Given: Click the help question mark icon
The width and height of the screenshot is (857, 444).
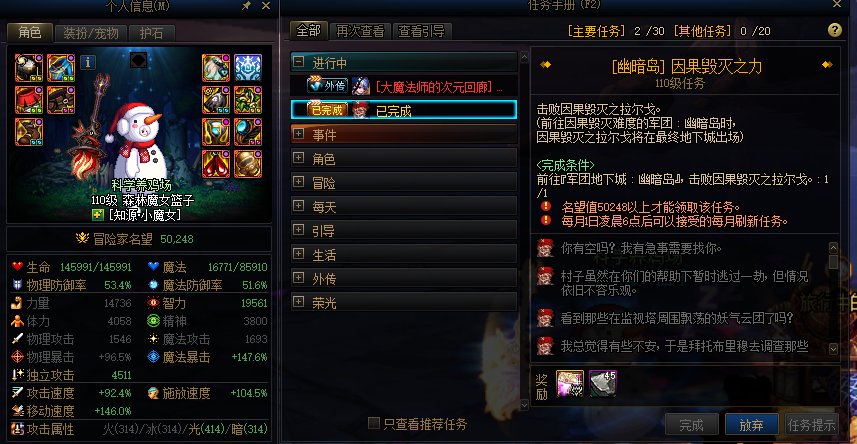Looking at the screenshot, I should [835, 30].
